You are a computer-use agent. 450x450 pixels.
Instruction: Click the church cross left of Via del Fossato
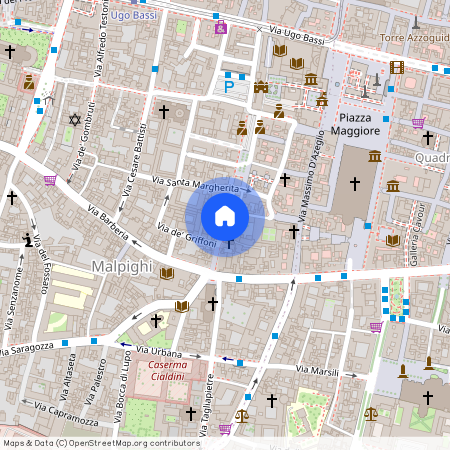pos(12,198)
